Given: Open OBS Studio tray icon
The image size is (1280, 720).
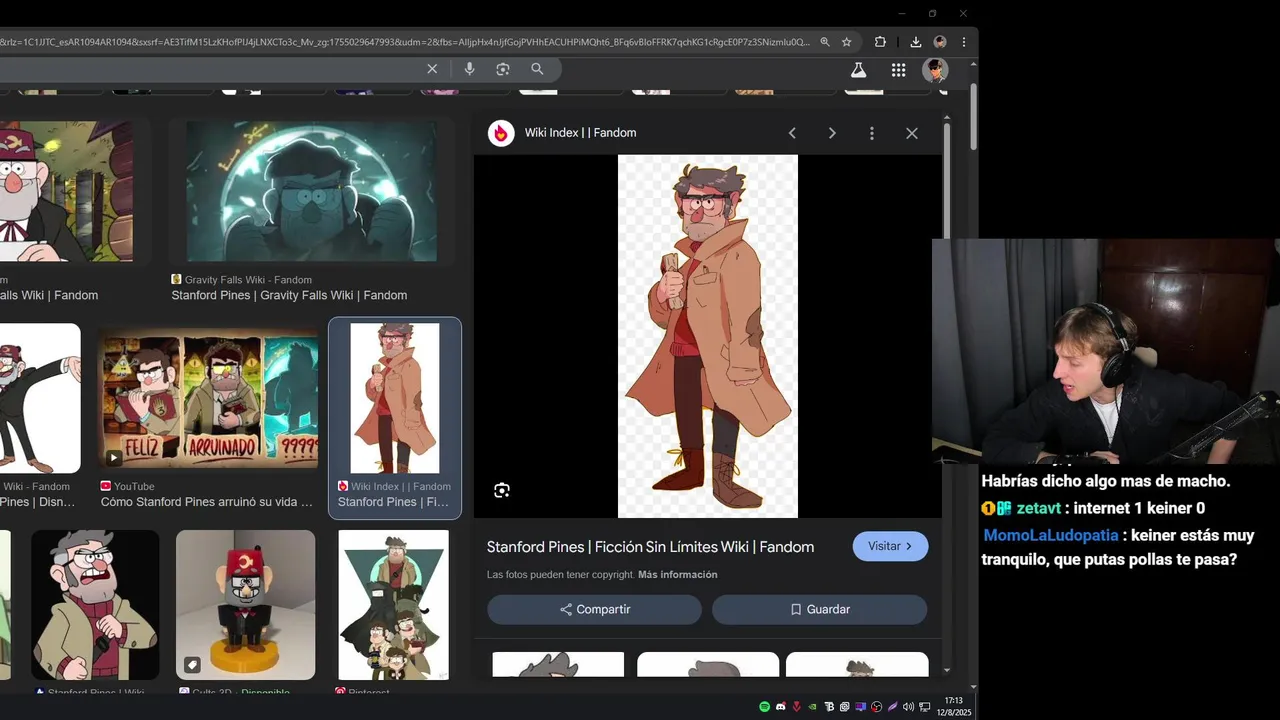Looking at the screenshot, I should (877, 707).
